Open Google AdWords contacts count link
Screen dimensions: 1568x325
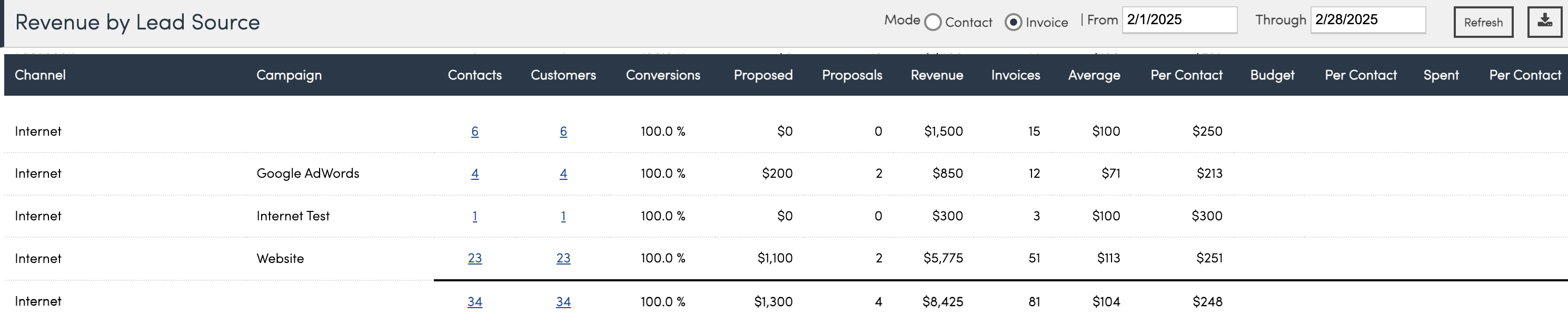click(x=475, y=174)
